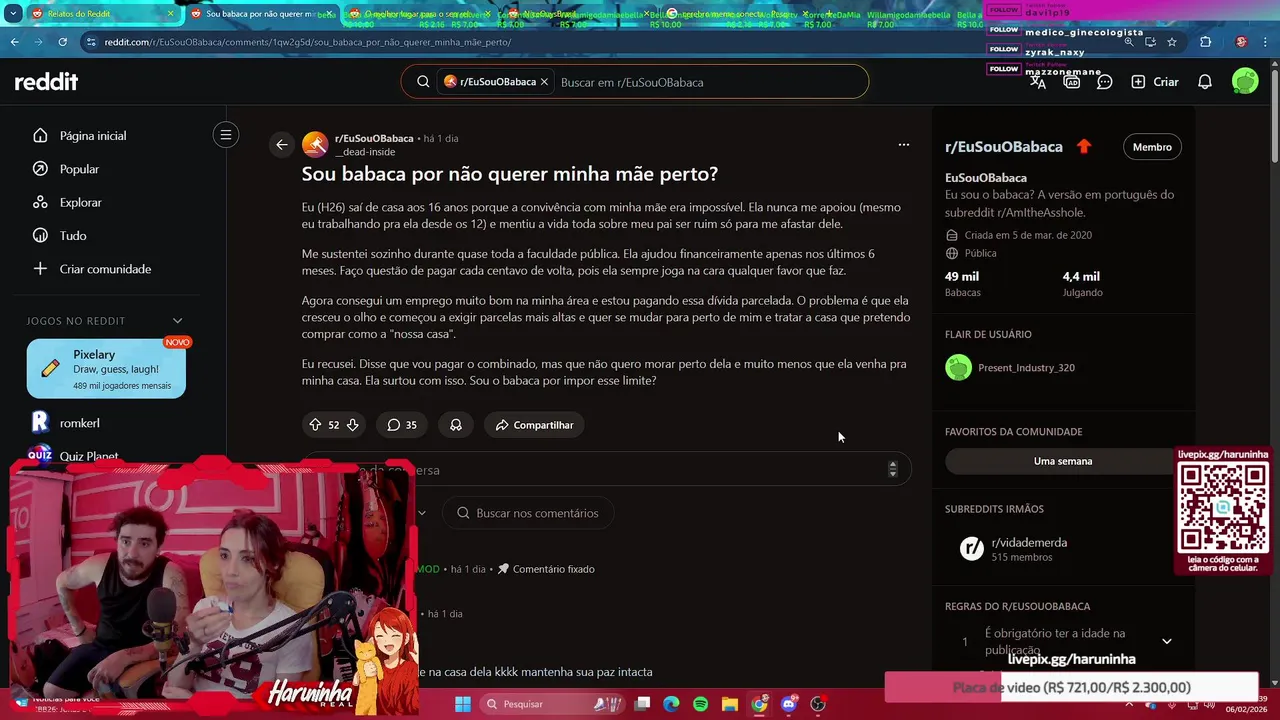This screenshot has height=720, width=1280.
Task: Click Criar comunidade in sidebar
Action: (x=105, y=268)
